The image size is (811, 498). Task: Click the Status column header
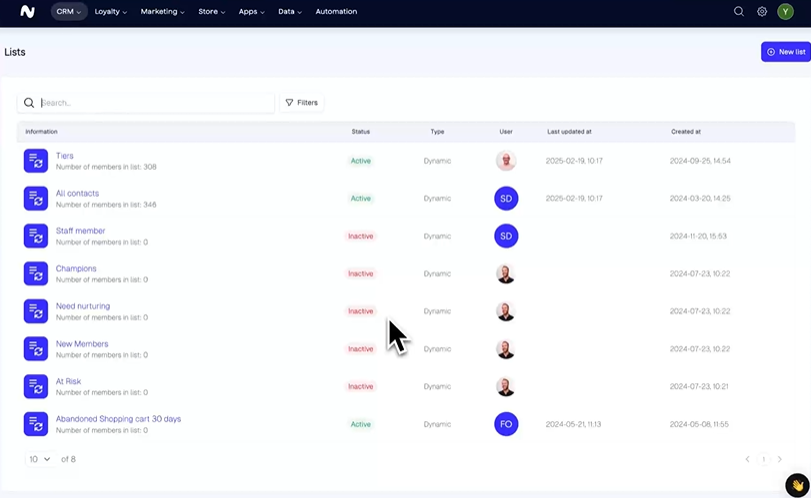click(x=361, y=131)
